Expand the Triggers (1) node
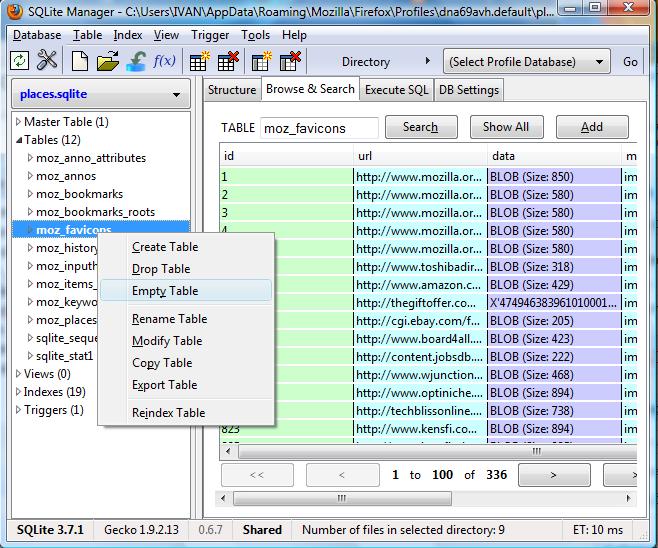 coord(18,410)
